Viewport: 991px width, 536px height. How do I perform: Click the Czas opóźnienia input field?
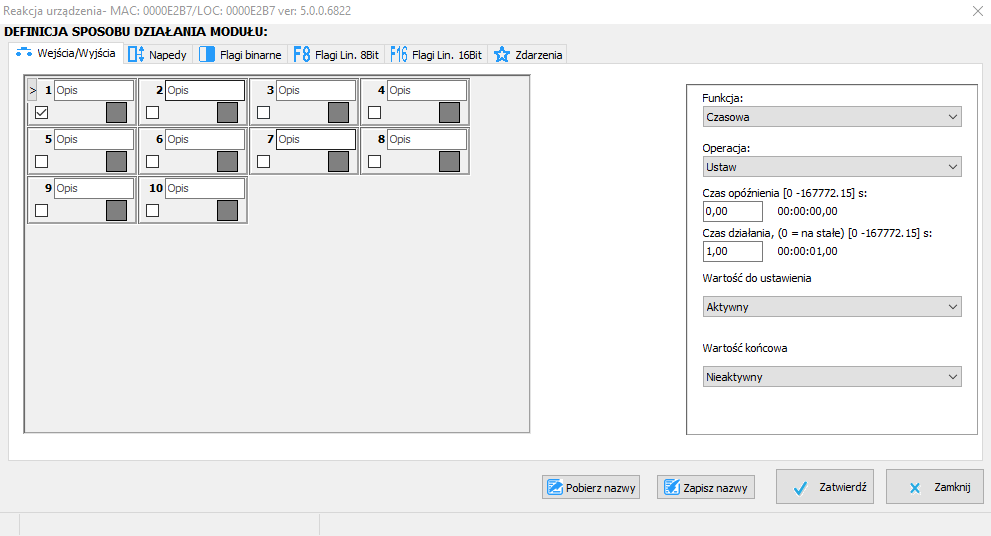pos(733,211)
